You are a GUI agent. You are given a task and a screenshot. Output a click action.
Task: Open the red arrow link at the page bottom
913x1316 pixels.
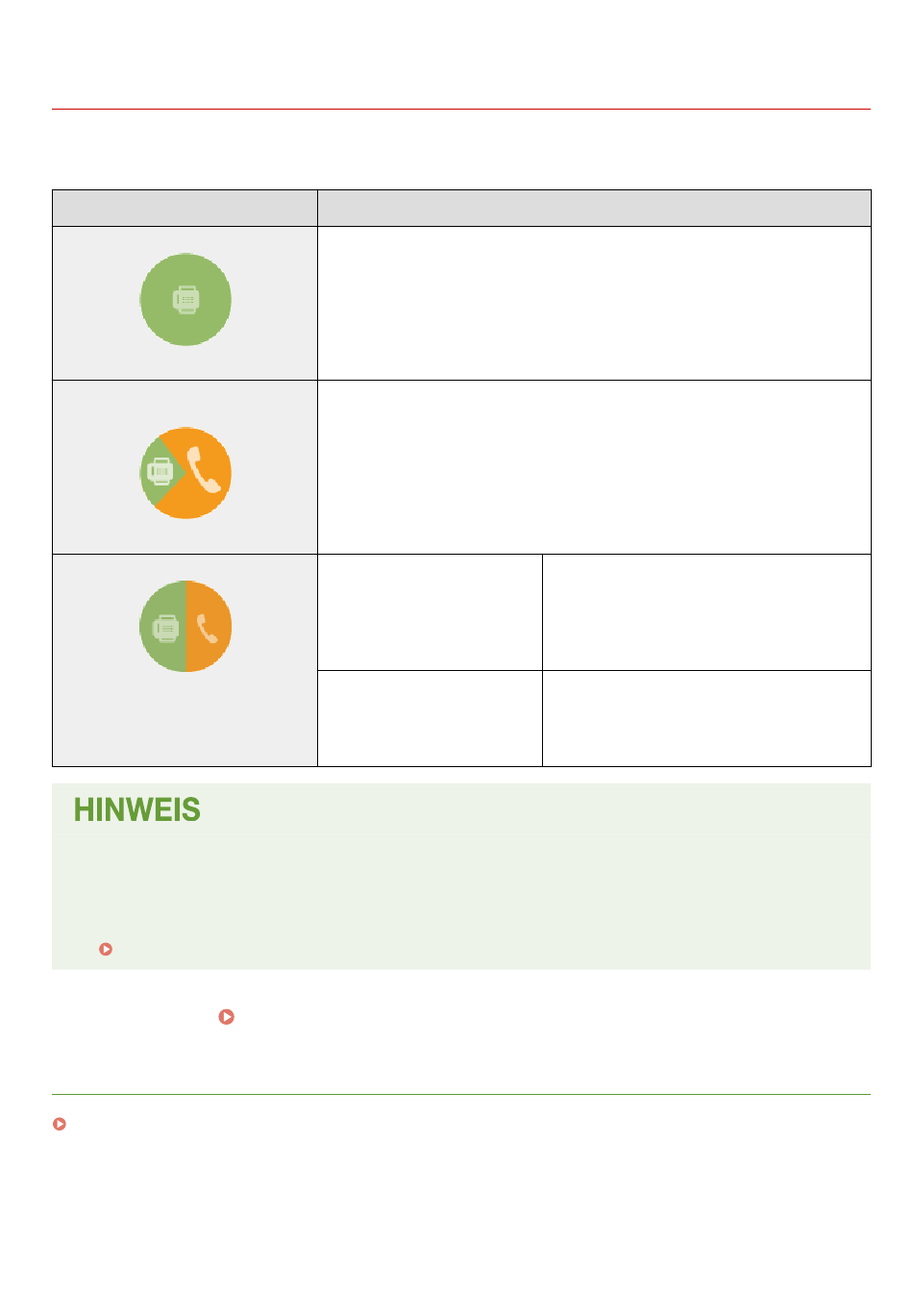[60, 1124]
